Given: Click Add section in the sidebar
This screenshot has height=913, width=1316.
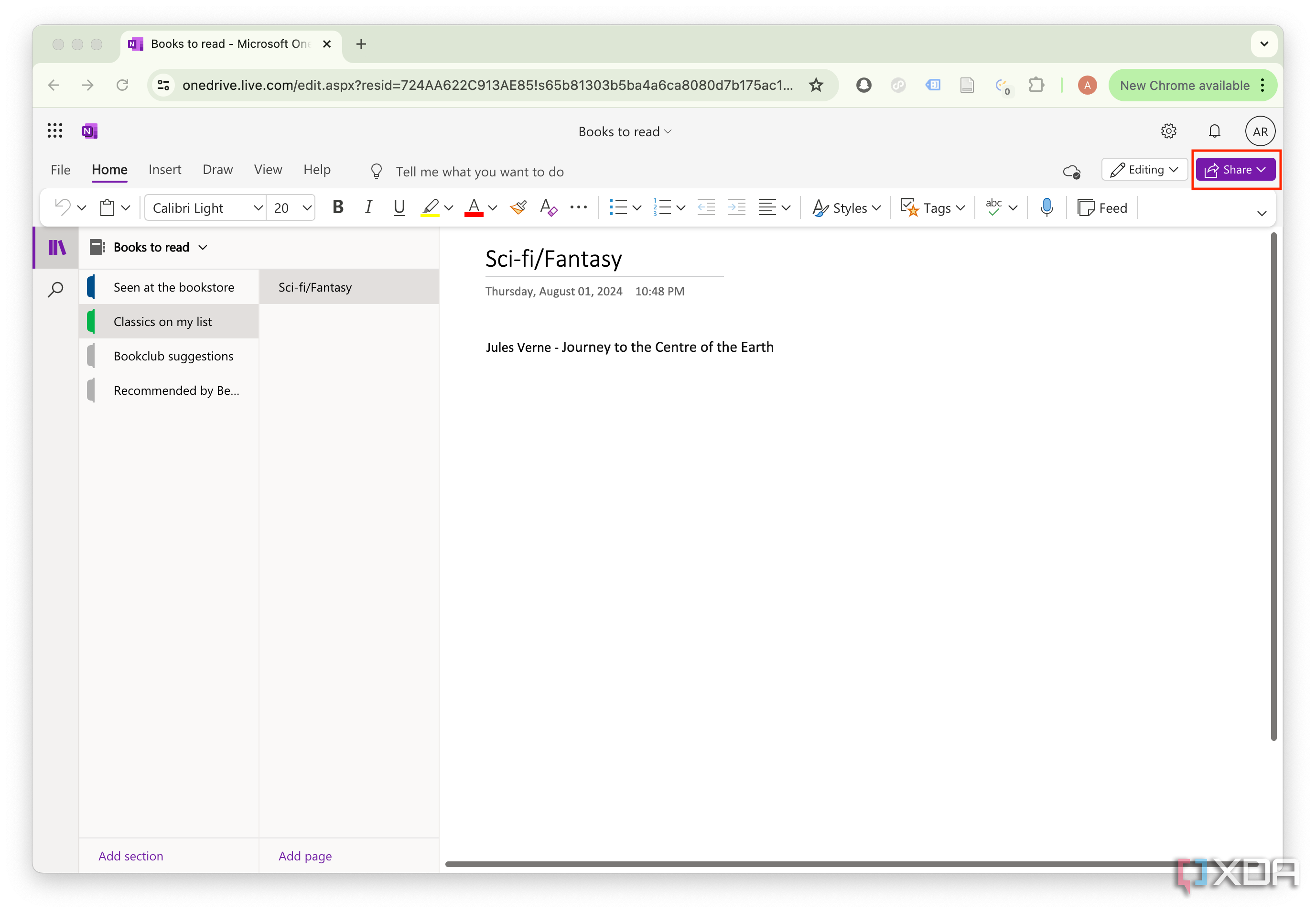Looking at the screenshot, I should [x=130, y=855].
